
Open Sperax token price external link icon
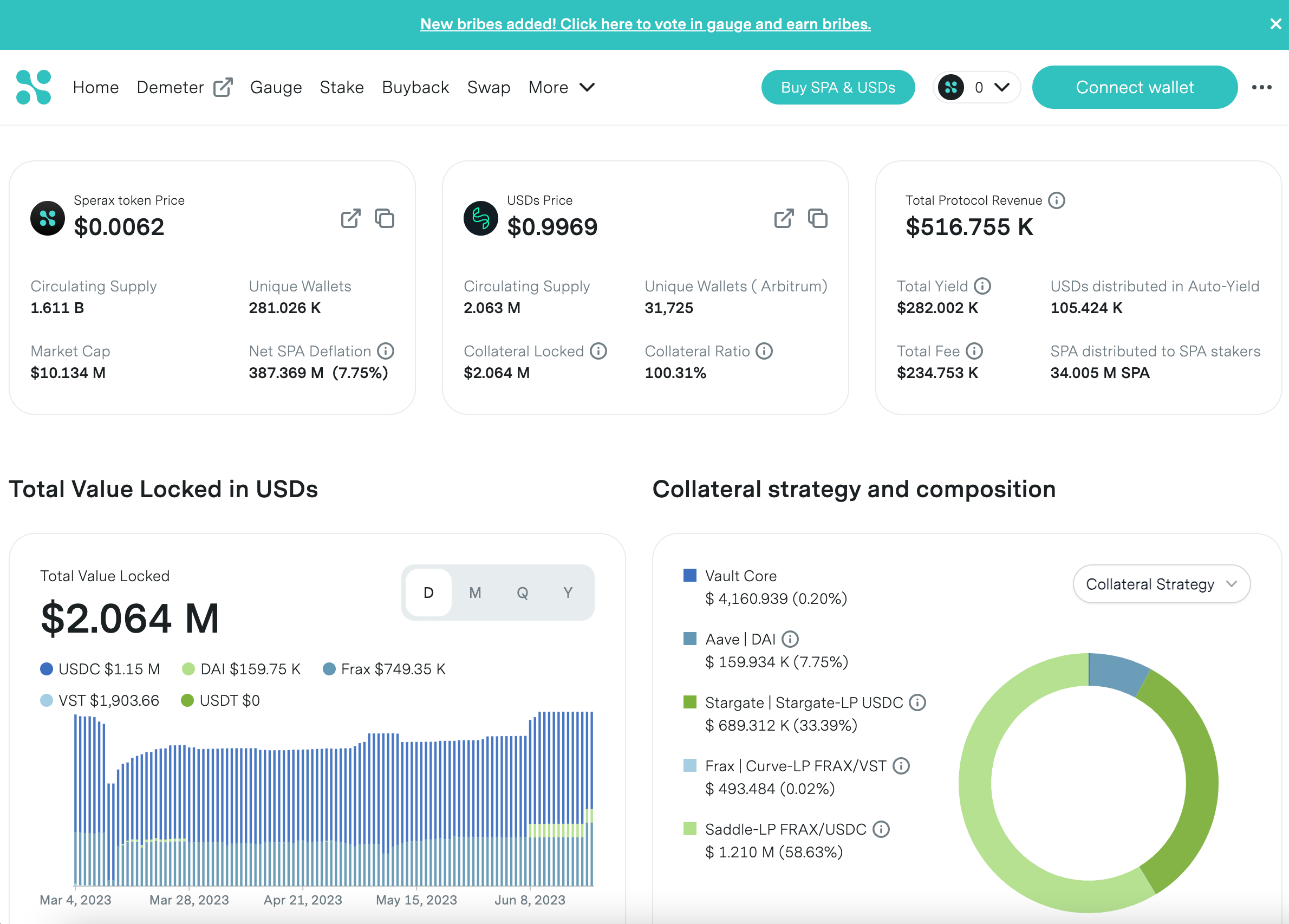point(350,218)
